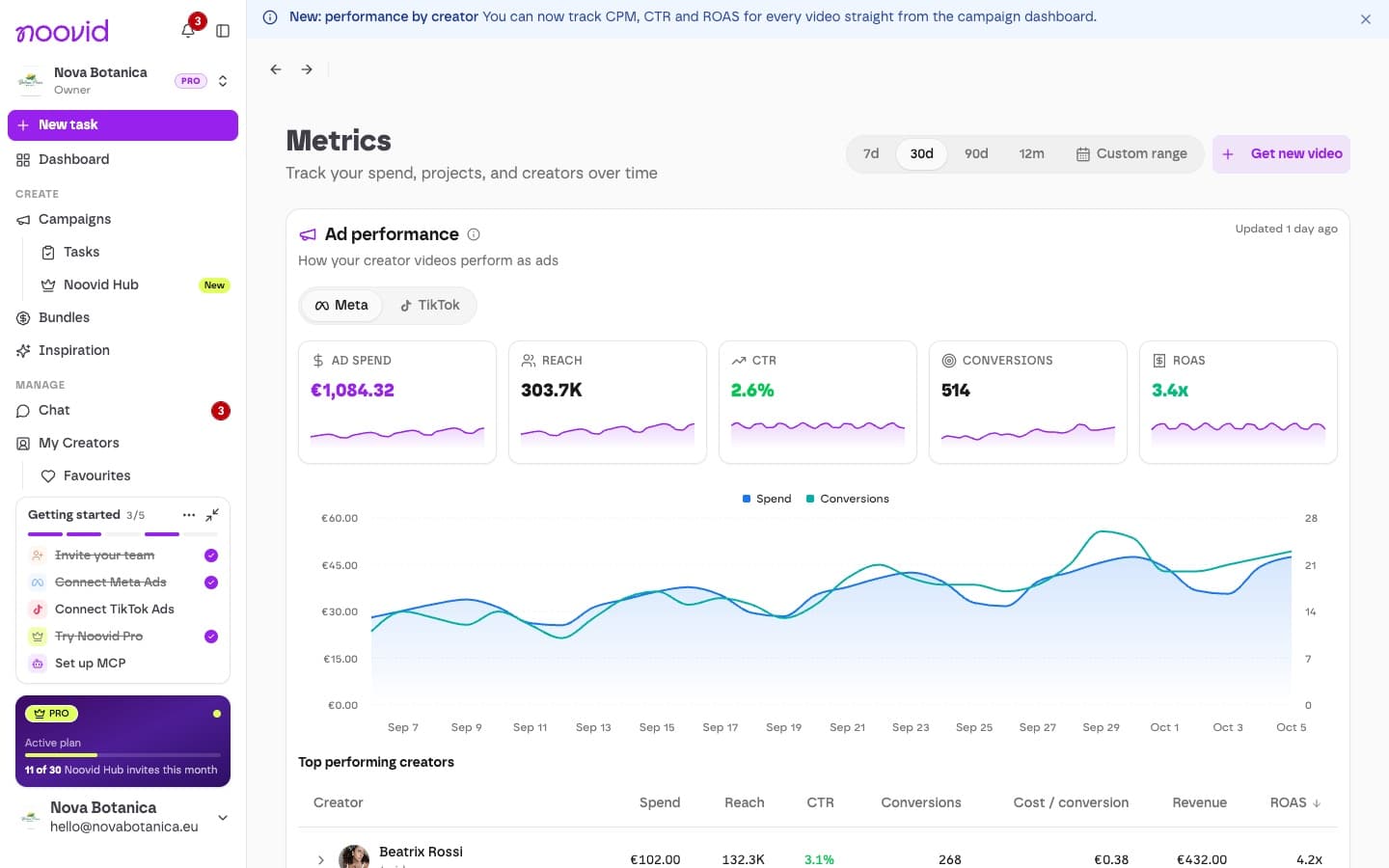Click the Set up MCP icon
The width and height of the screenshot is (1389, 868).
[x=38, y=664]
